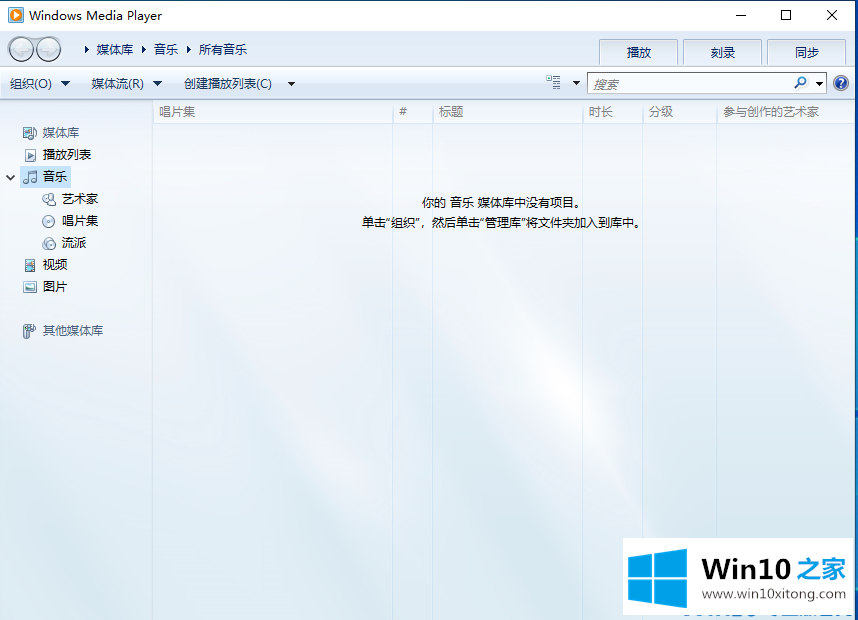Expand breadcrumb arrow before 音乐
The width and height of the screenshot is (858, 620).
tap(144, 50)
